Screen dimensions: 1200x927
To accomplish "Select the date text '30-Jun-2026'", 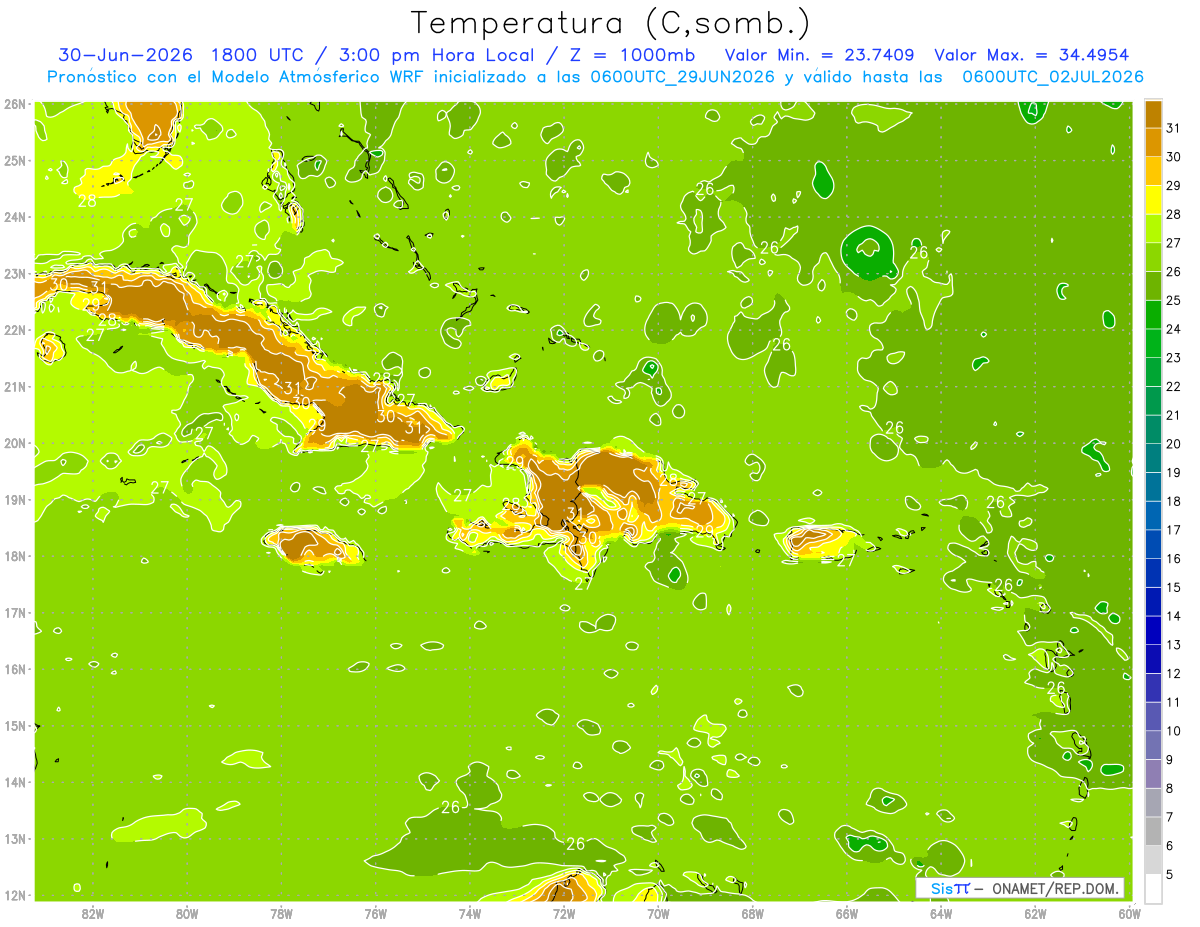I will coord(125,55).
